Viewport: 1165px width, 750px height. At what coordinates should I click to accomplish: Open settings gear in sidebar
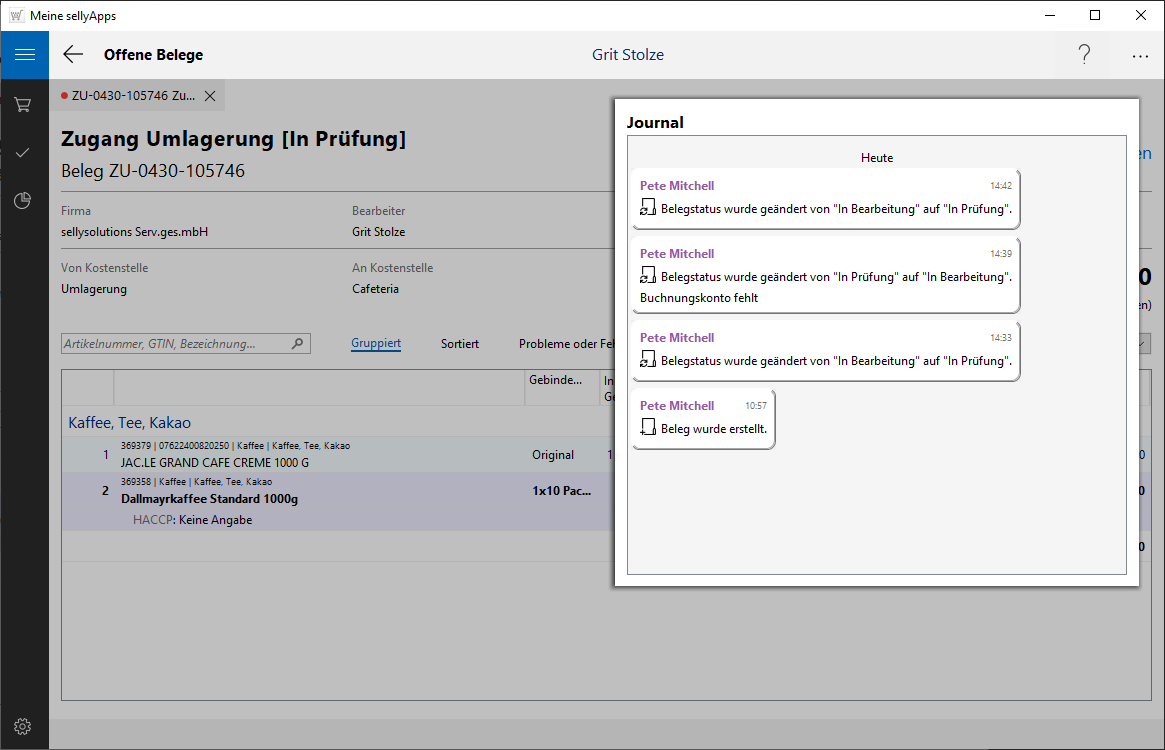click(23, 726)
